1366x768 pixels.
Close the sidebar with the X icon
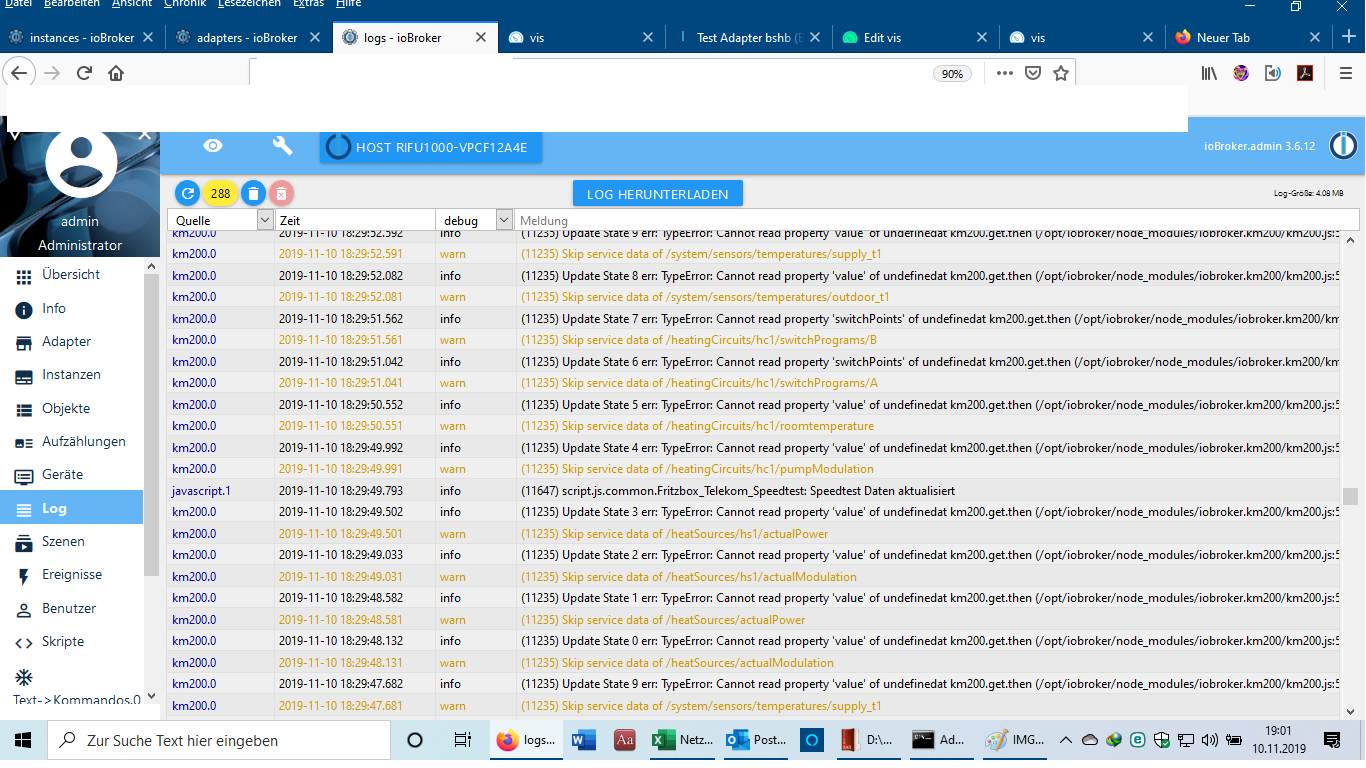coord(145,134)
